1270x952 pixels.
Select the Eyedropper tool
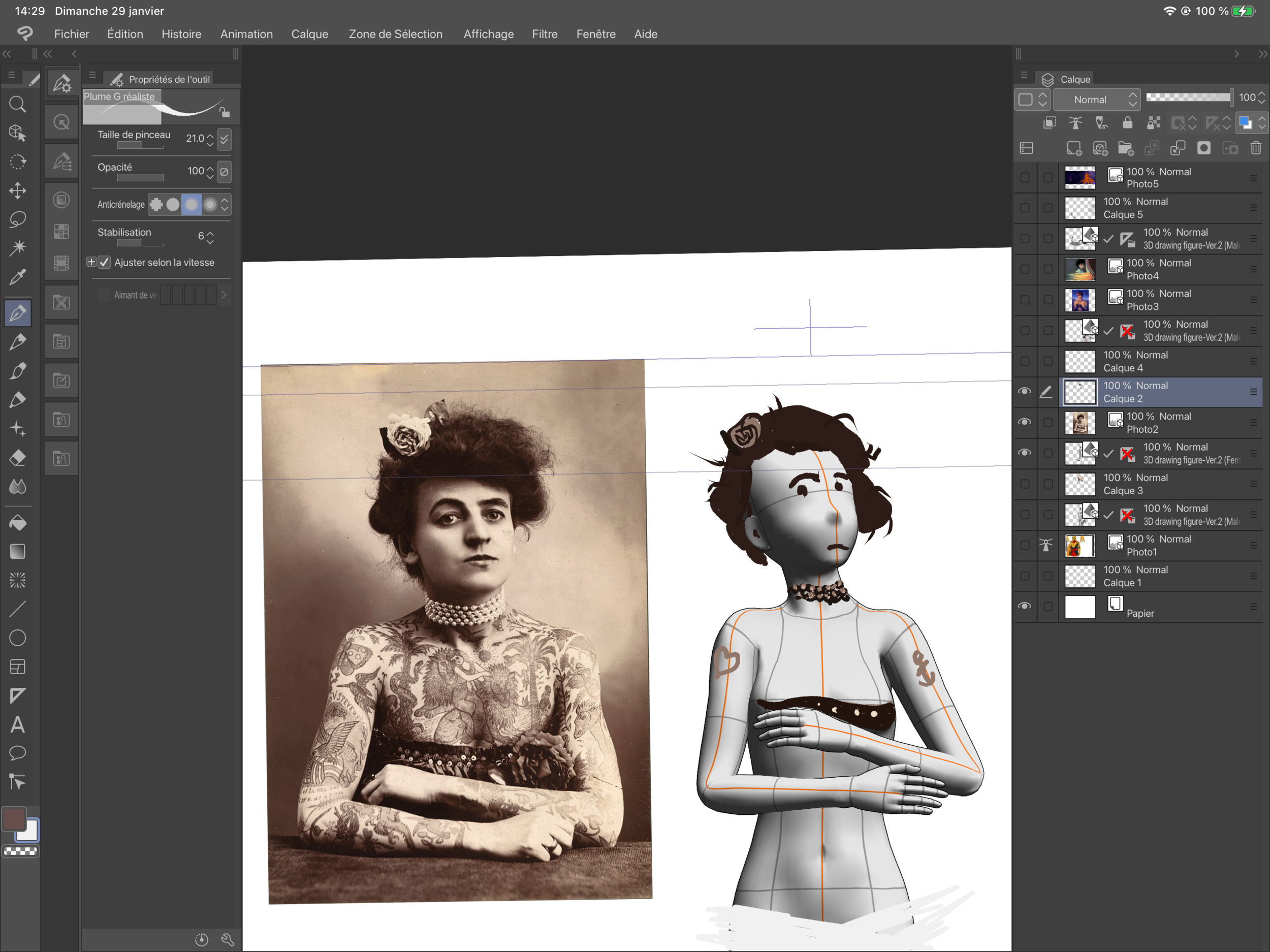pos(18,277)
